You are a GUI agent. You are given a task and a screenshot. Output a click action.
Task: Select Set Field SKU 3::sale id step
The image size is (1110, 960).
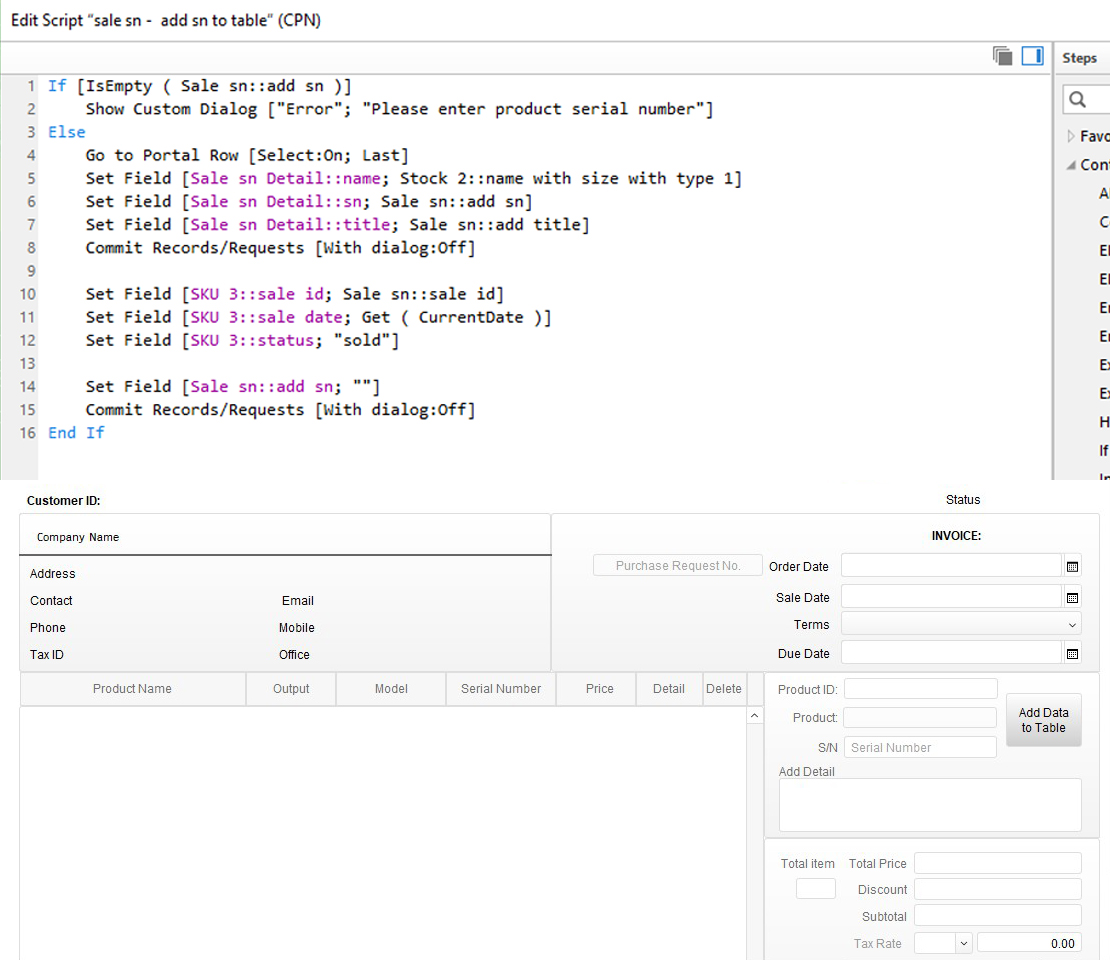coord(294,294)
